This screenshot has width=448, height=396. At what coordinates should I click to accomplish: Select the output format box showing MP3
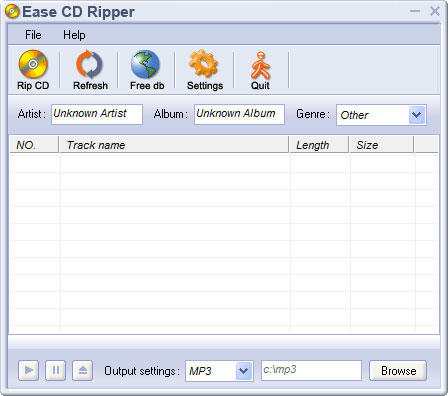(219, 371)
